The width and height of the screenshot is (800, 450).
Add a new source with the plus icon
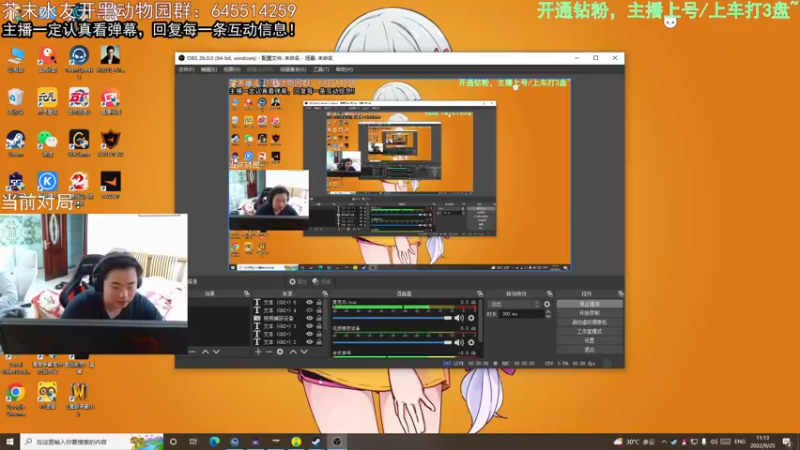pyautogui.click(x=258, y=352)
